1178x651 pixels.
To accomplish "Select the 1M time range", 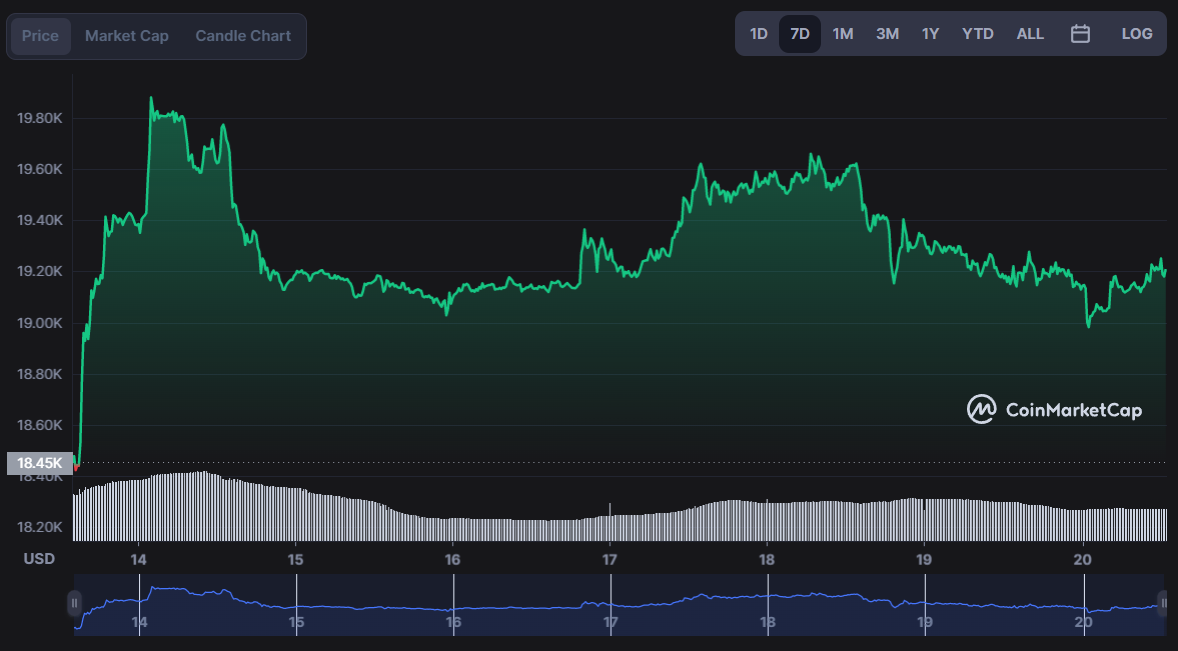I will tap(843, 34).
